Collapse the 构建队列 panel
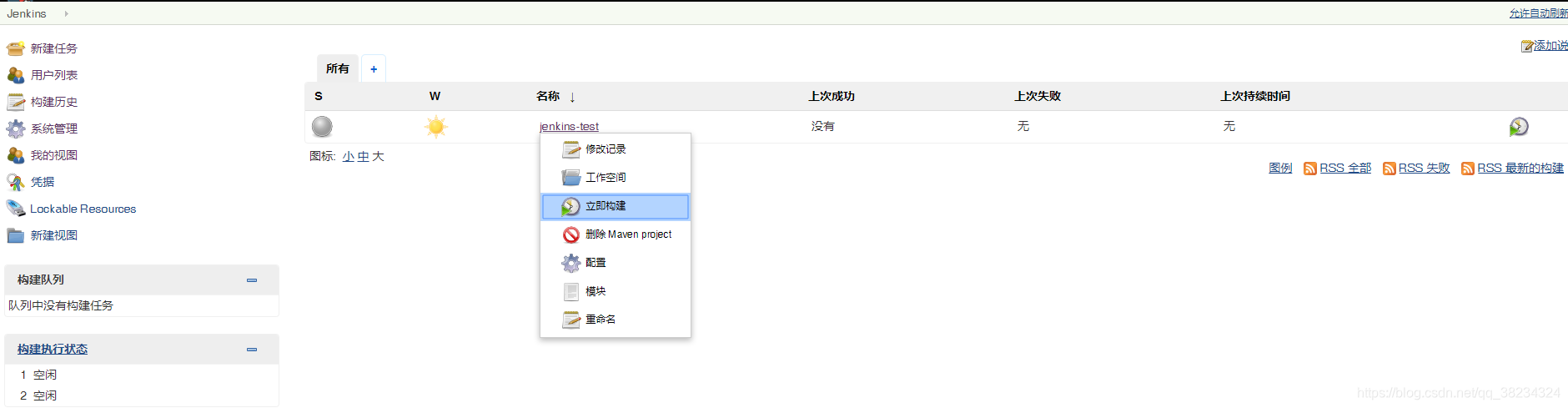 tap(252, 280)
